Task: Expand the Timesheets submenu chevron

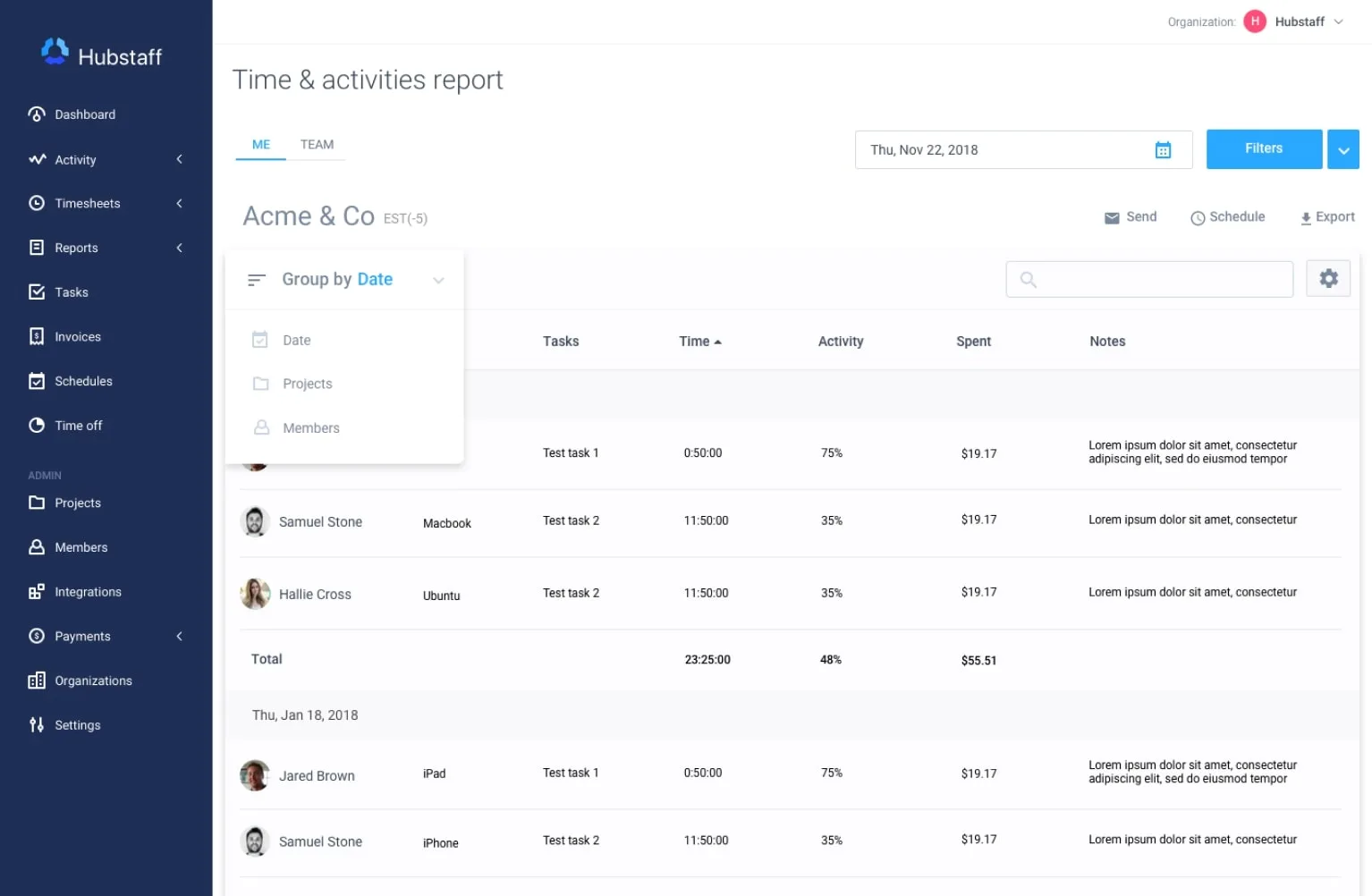Action: click(x=180, y=204)
